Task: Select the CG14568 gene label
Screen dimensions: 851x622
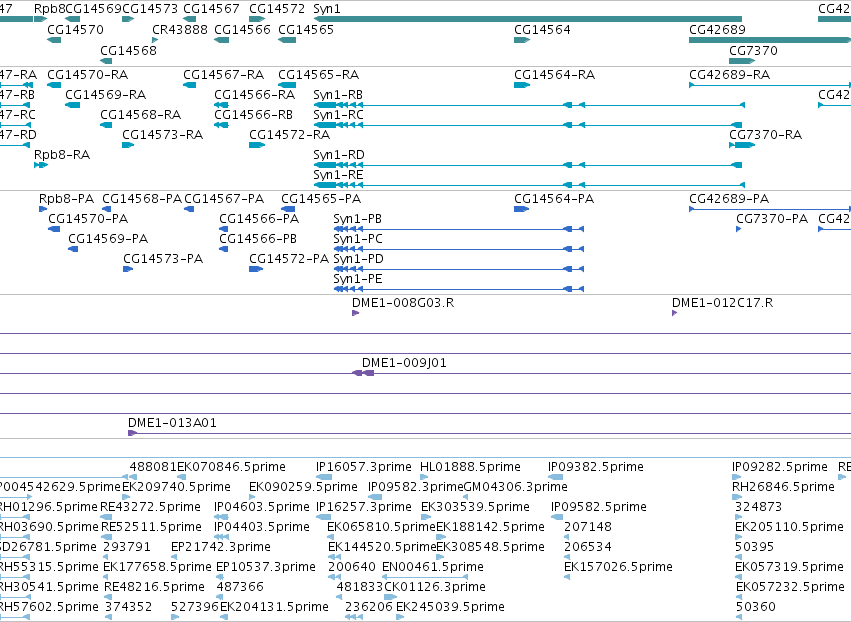Action: coord(128,50)
